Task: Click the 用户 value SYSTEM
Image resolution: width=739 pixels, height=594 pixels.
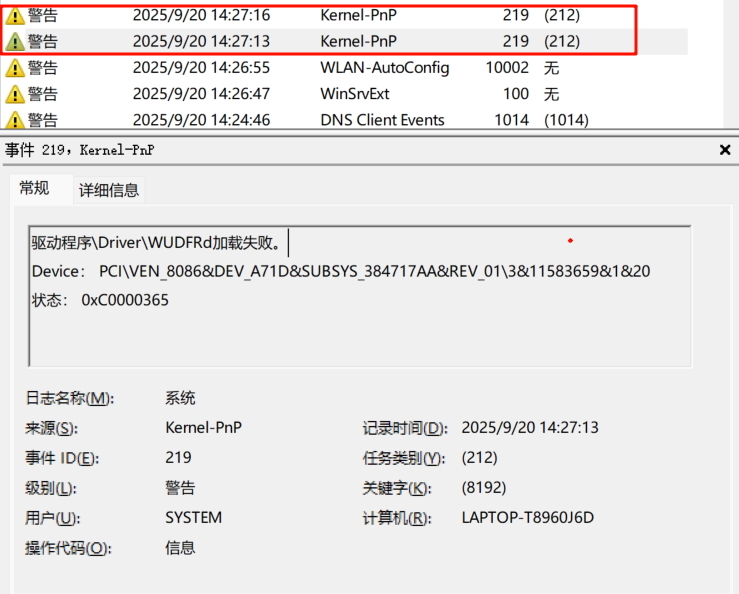Action: pyautogui.click(x=193, y=518)
